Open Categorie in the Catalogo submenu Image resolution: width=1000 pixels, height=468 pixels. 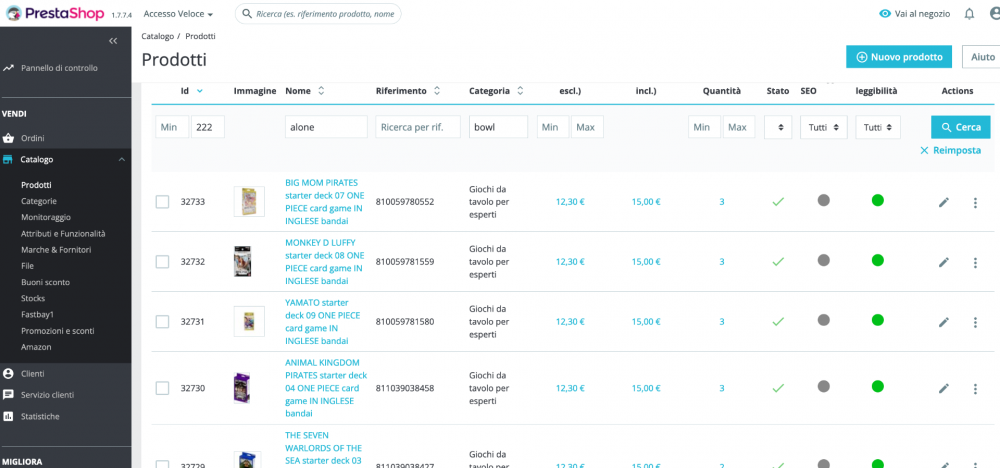click(x=39, y=201)
